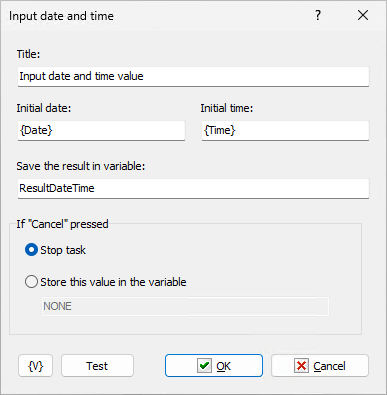
Task: Click the question mark help icon
Action: 318,15
